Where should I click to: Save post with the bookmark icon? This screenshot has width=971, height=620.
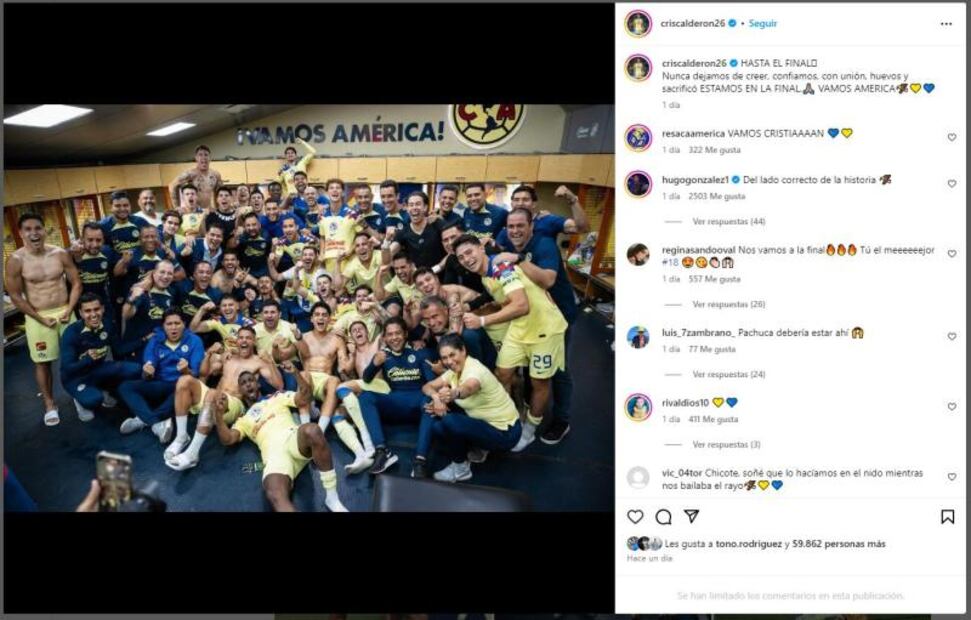947,517
